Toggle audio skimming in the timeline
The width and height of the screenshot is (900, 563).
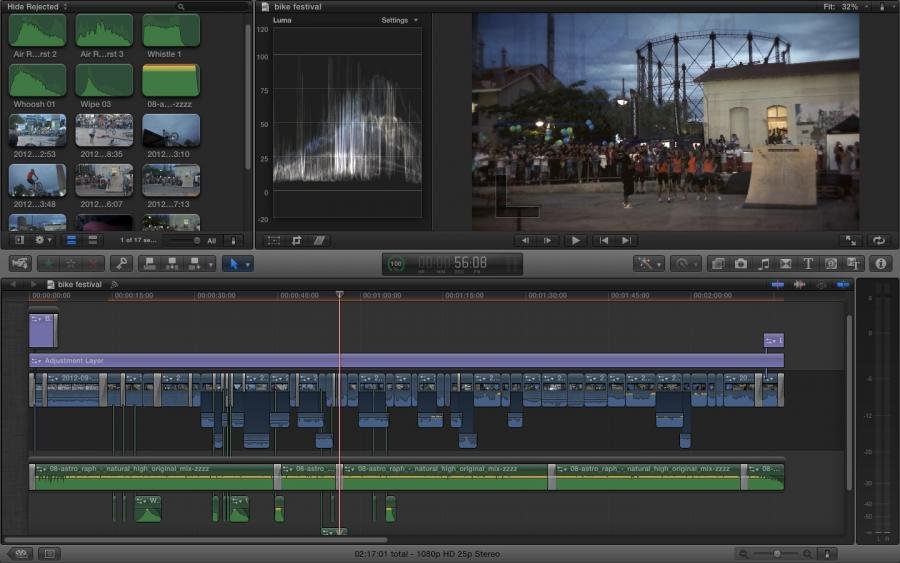pyautogui.click(x=799, y=284)
